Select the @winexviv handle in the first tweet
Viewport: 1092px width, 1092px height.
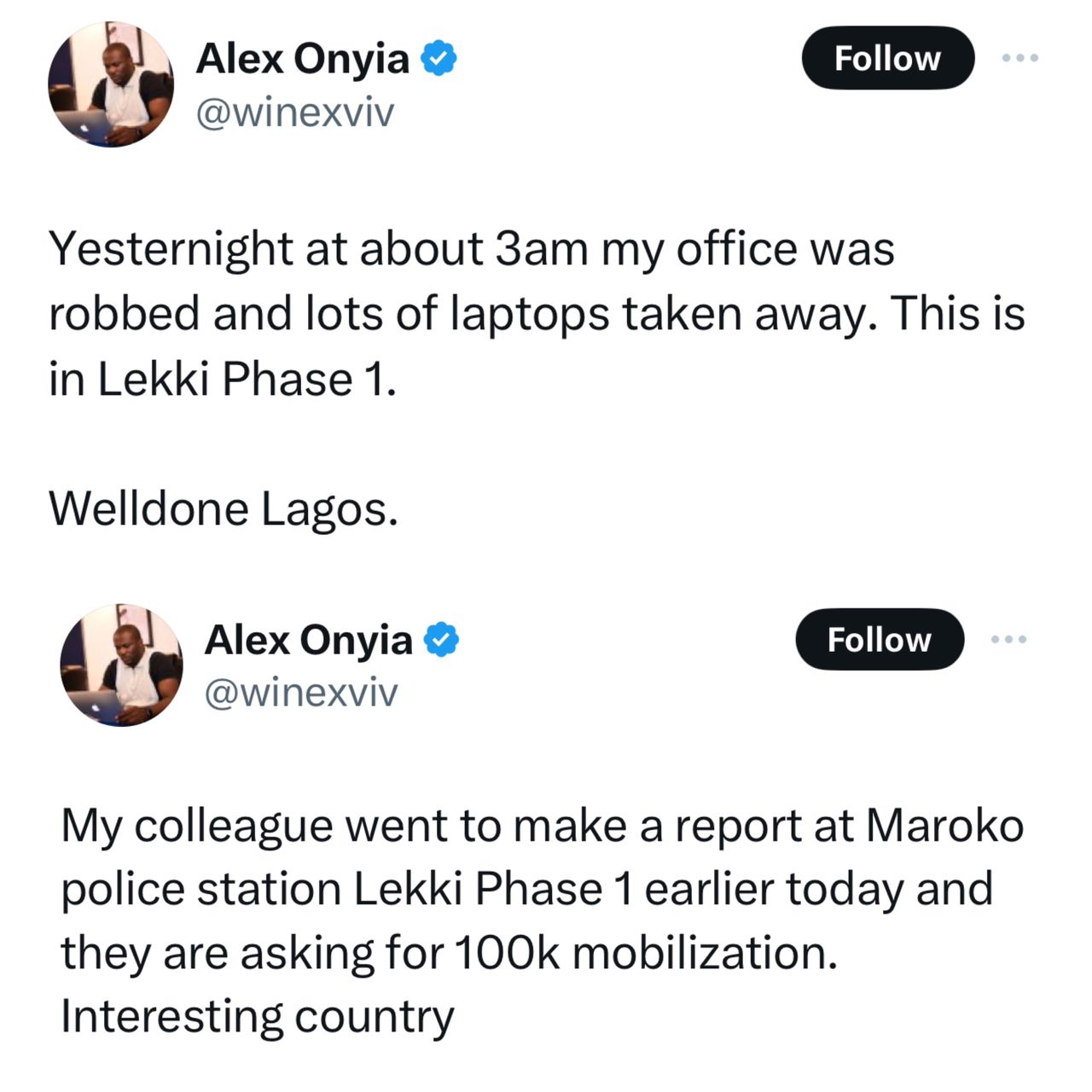click(x=294, y=109)
